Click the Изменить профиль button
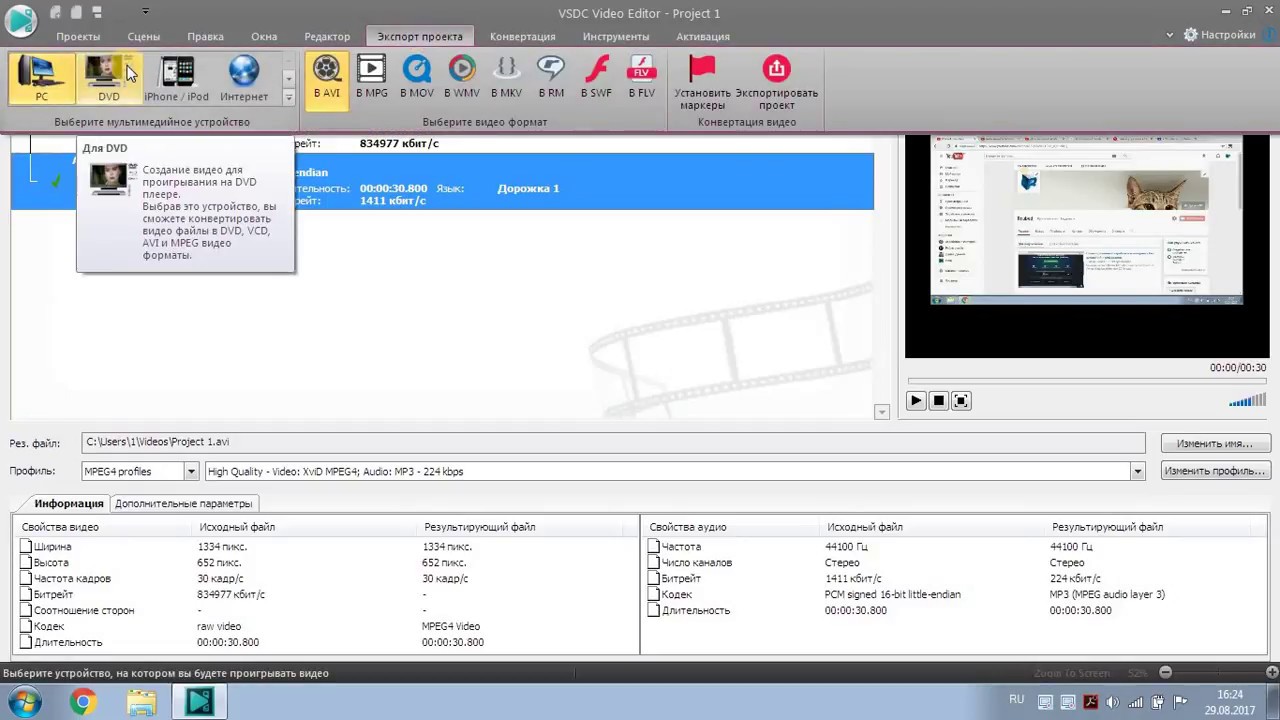The width and height of the screenshot is (1280, 720). coord(1214,471)
